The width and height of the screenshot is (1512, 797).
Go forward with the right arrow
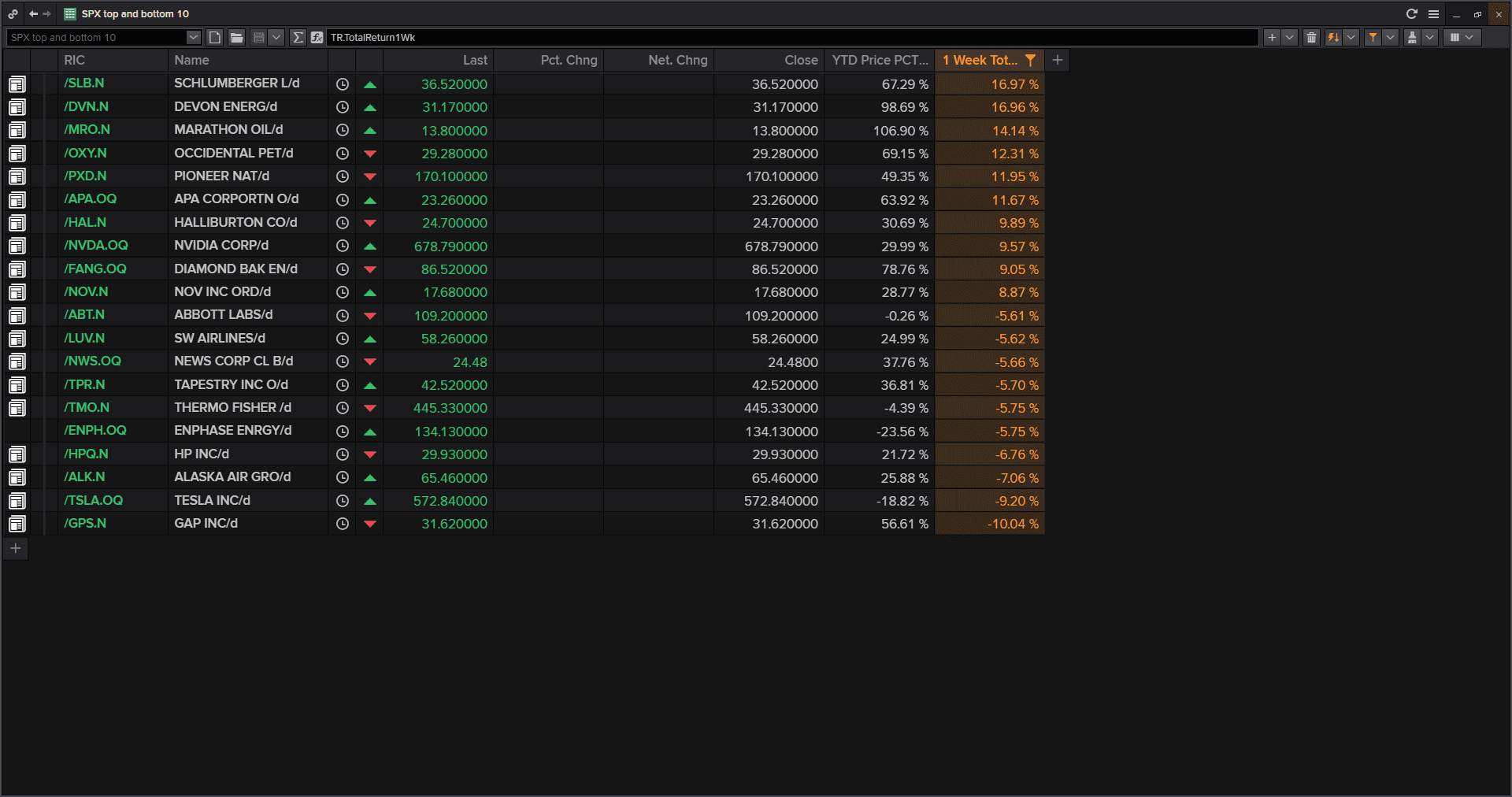[46, 13]
